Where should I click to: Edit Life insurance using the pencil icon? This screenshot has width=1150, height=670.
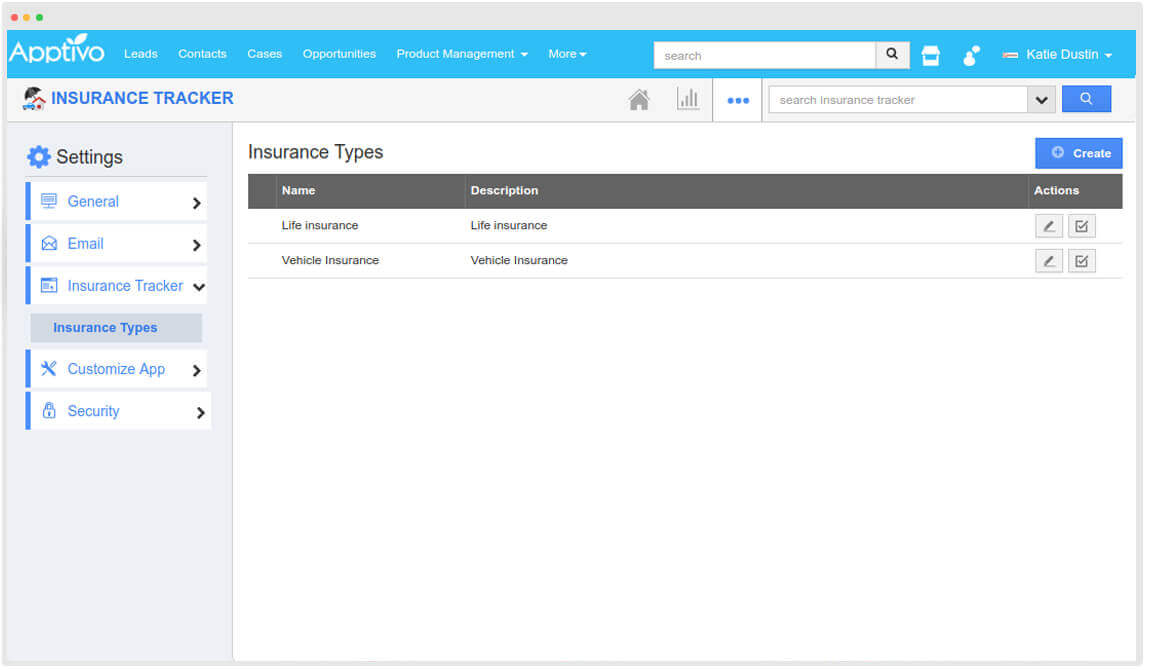[1048, 225]
